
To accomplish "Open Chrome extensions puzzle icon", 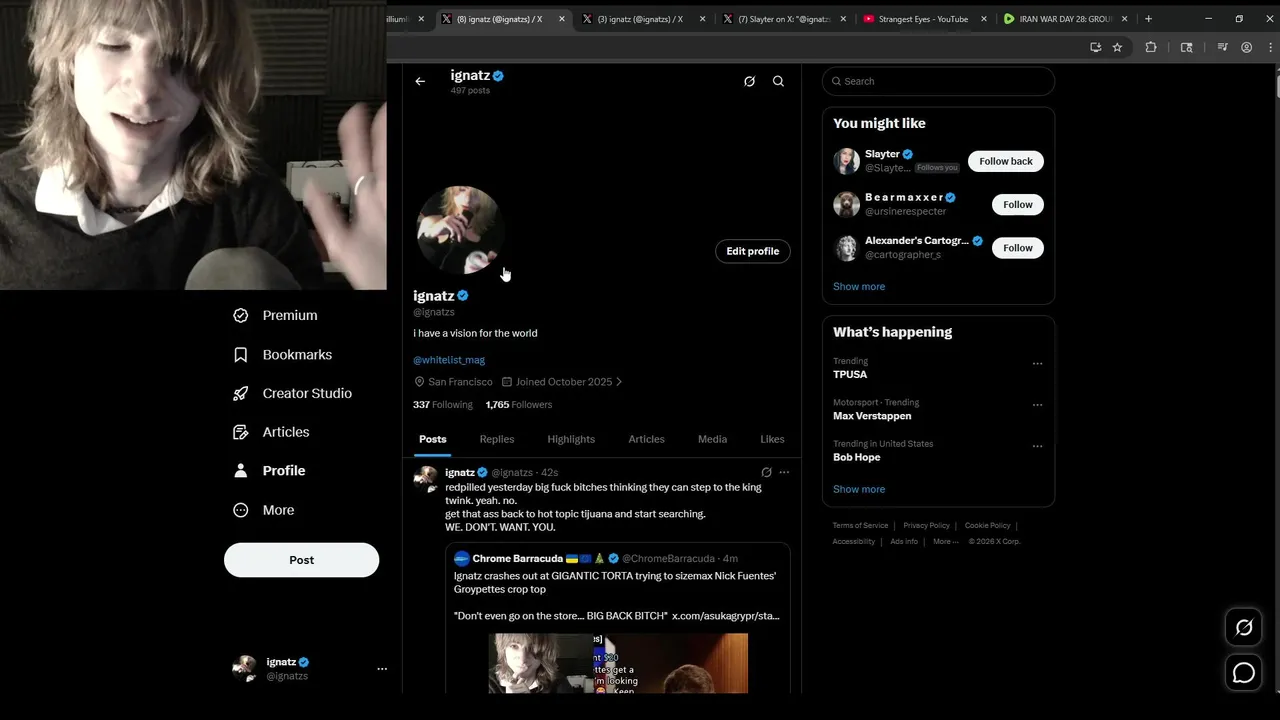I will (x=1151, y=47).
